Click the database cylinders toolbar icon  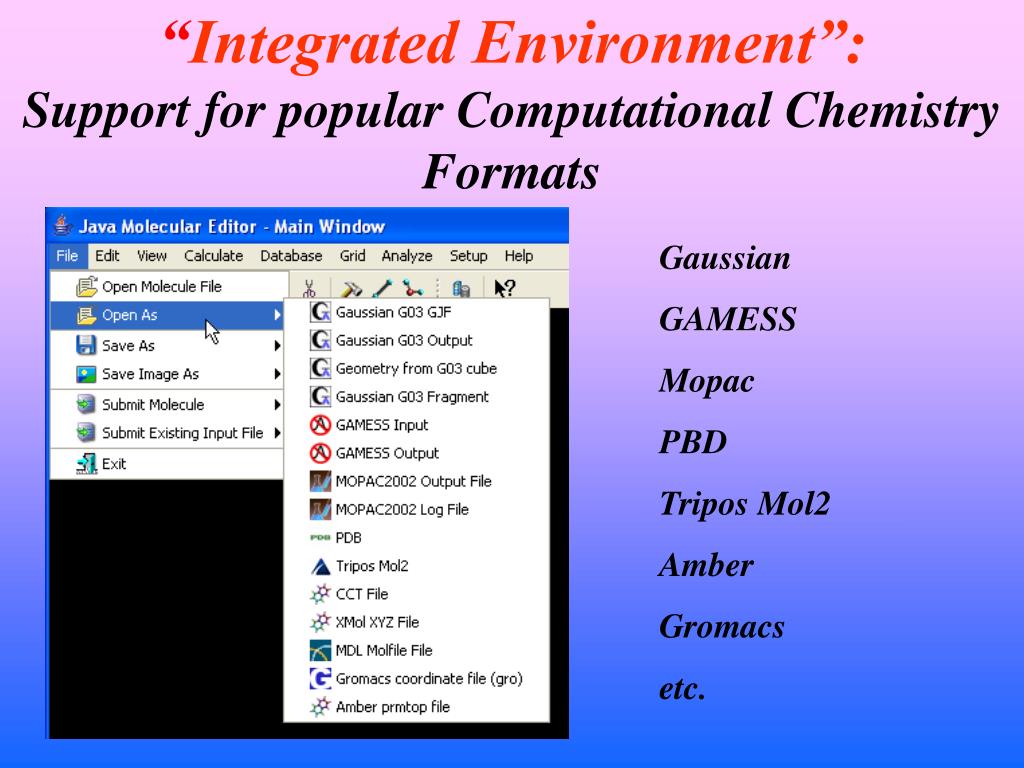coord(461,288)
